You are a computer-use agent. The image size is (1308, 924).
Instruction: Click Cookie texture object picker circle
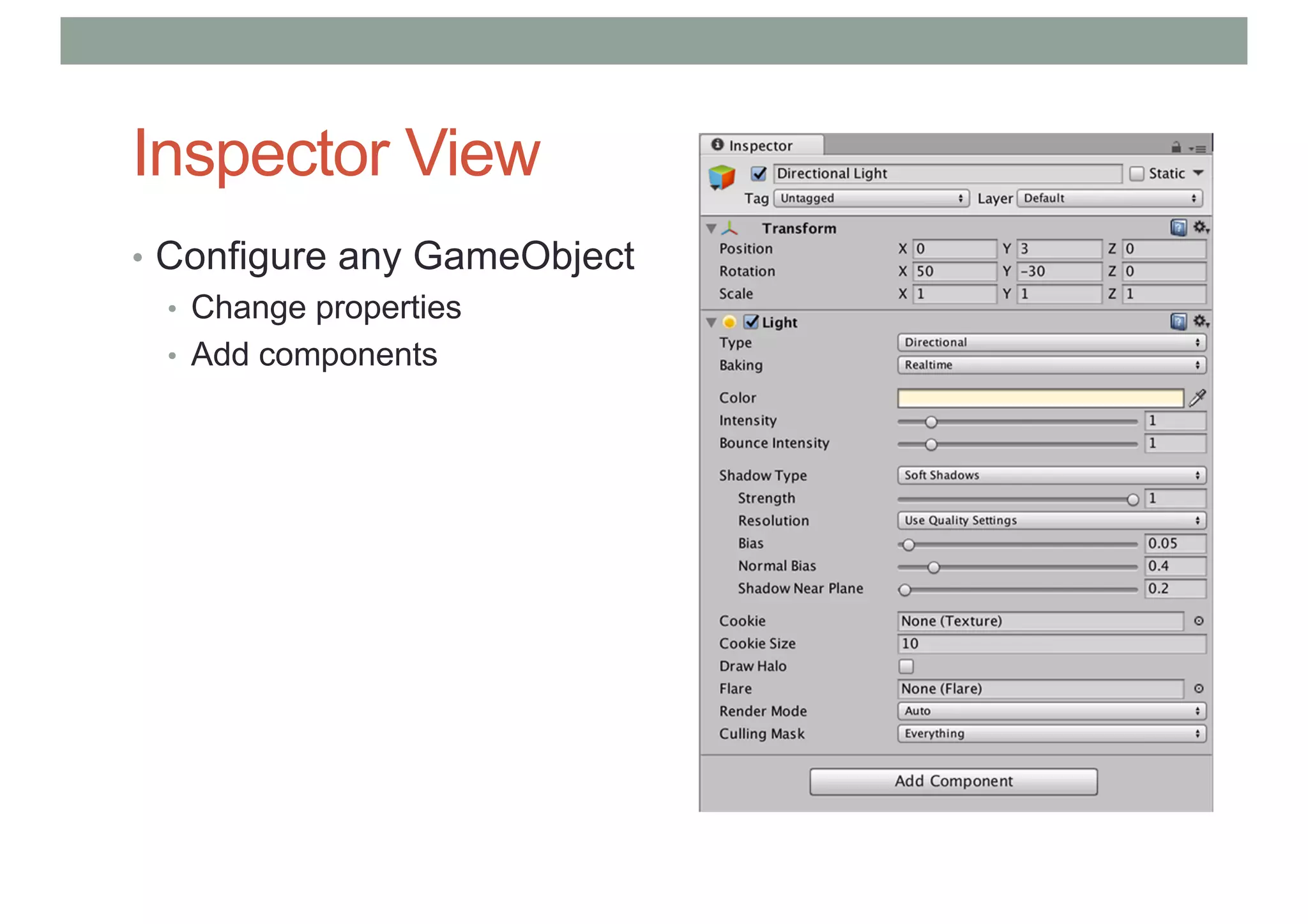tap(1199, 621)
